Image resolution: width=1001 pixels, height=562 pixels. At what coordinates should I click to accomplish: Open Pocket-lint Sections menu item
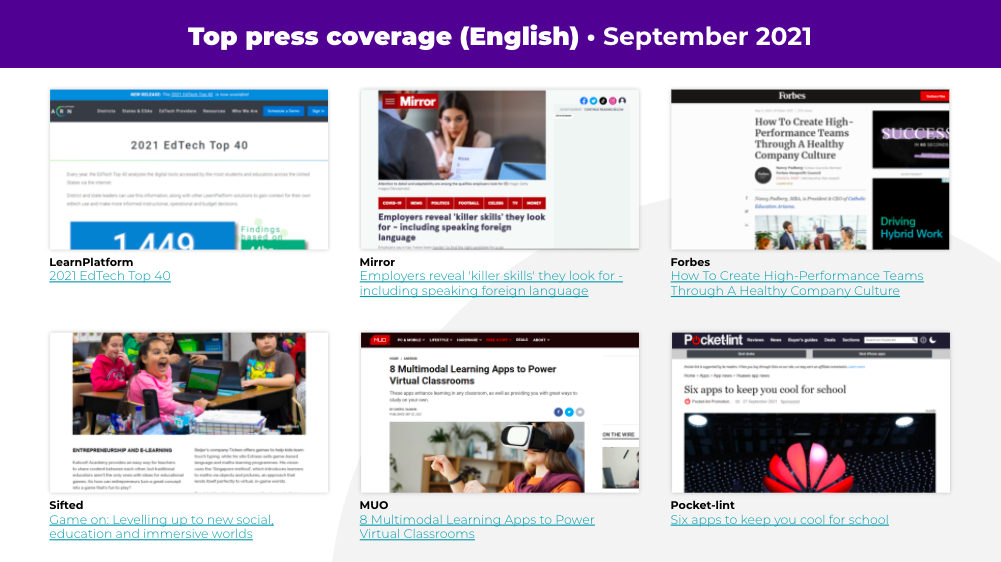pyautogui.click(x=851, y=340)
